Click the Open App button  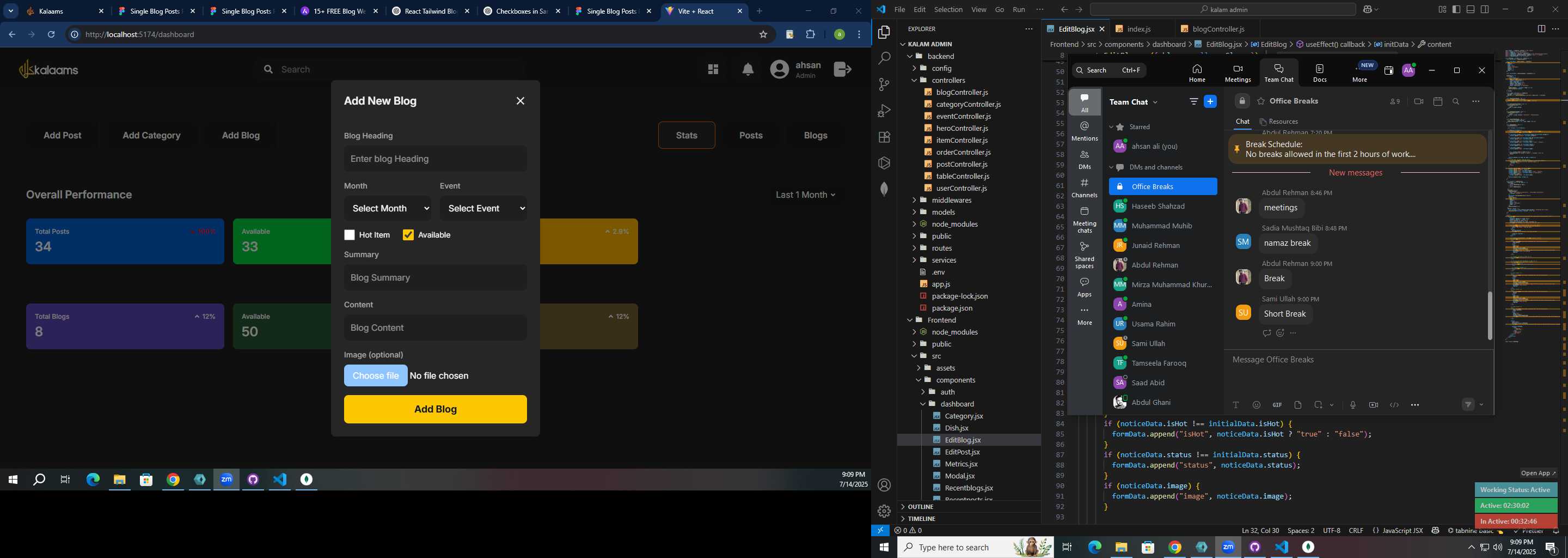(x=1537, y=474)
